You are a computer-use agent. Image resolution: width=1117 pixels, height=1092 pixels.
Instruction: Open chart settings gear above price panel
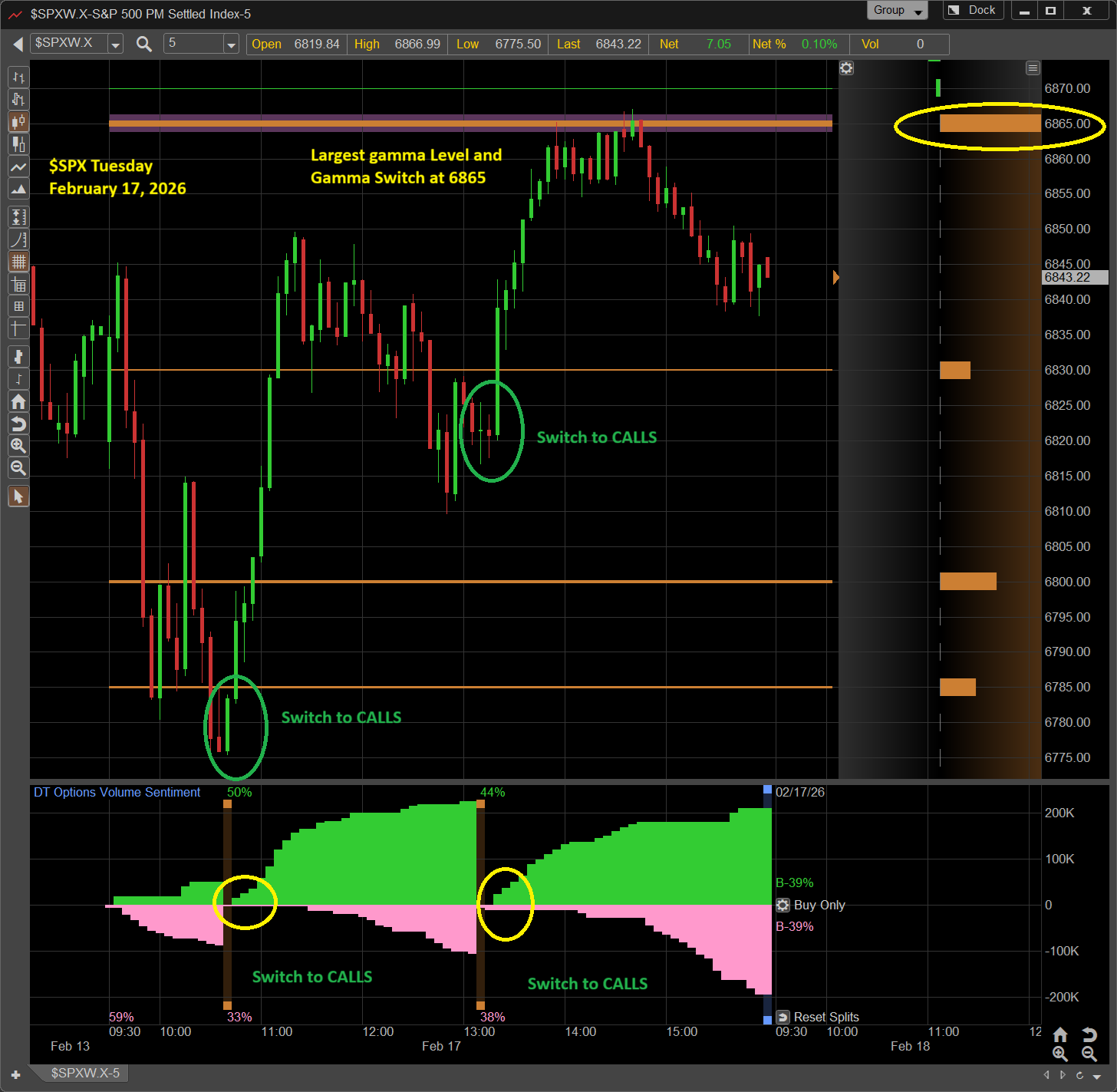tap(846, 68)
